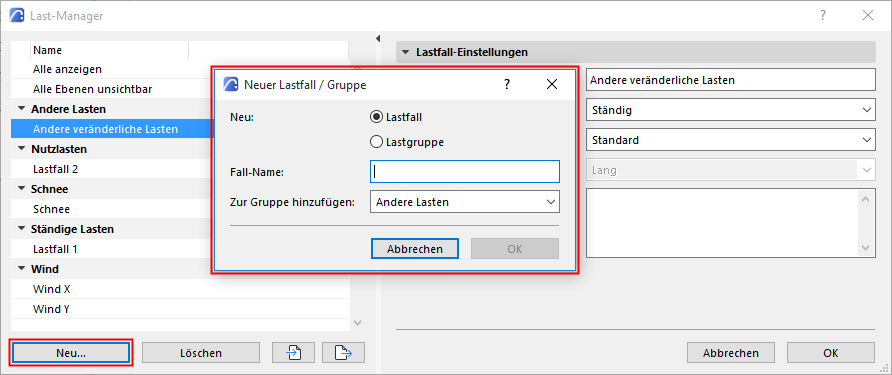Select Wind X load case
The image size is (892, 375).
pos(180,289)
